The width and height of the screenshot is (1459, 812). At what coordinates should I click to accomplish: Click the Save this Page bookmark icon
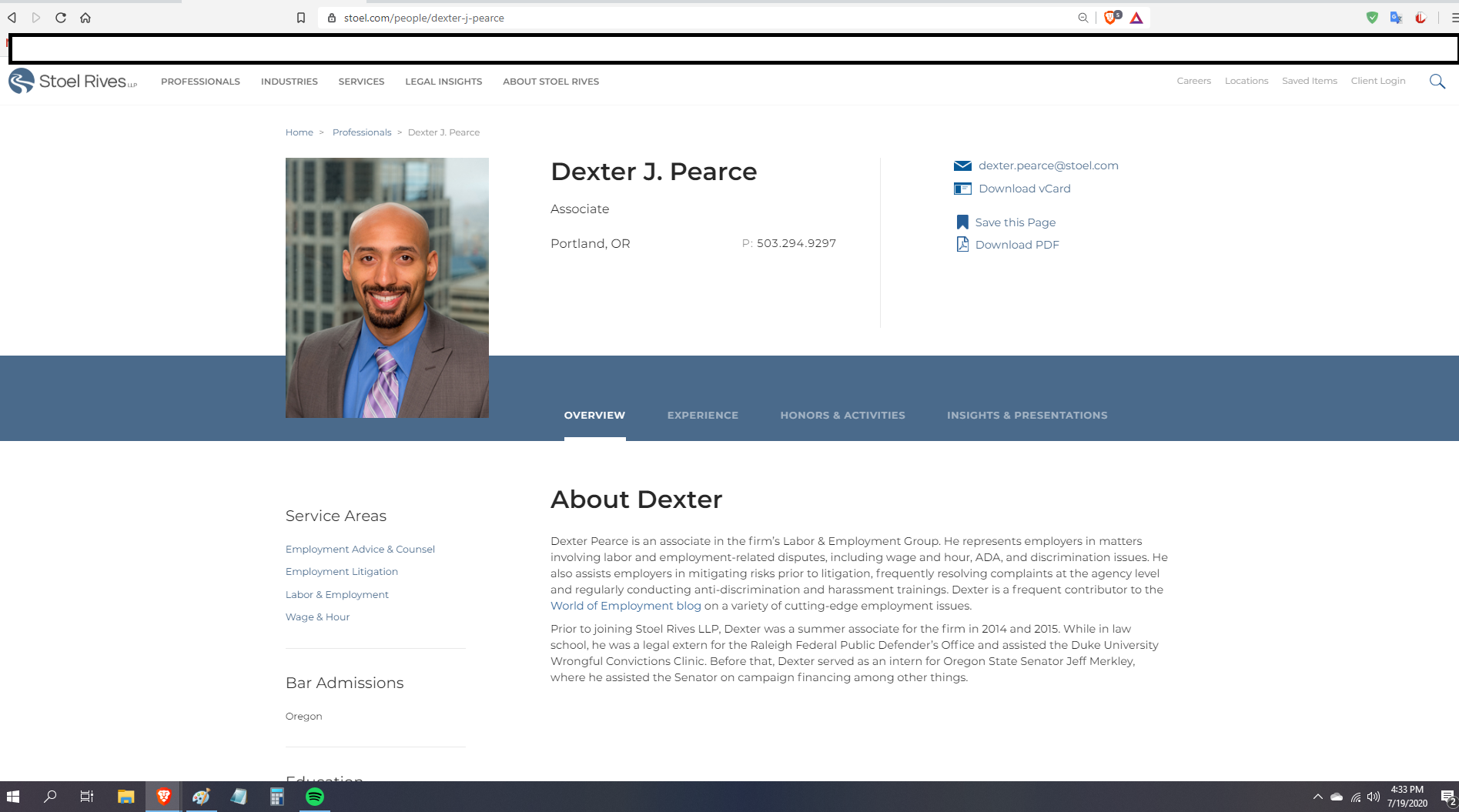tap(962, 222)
